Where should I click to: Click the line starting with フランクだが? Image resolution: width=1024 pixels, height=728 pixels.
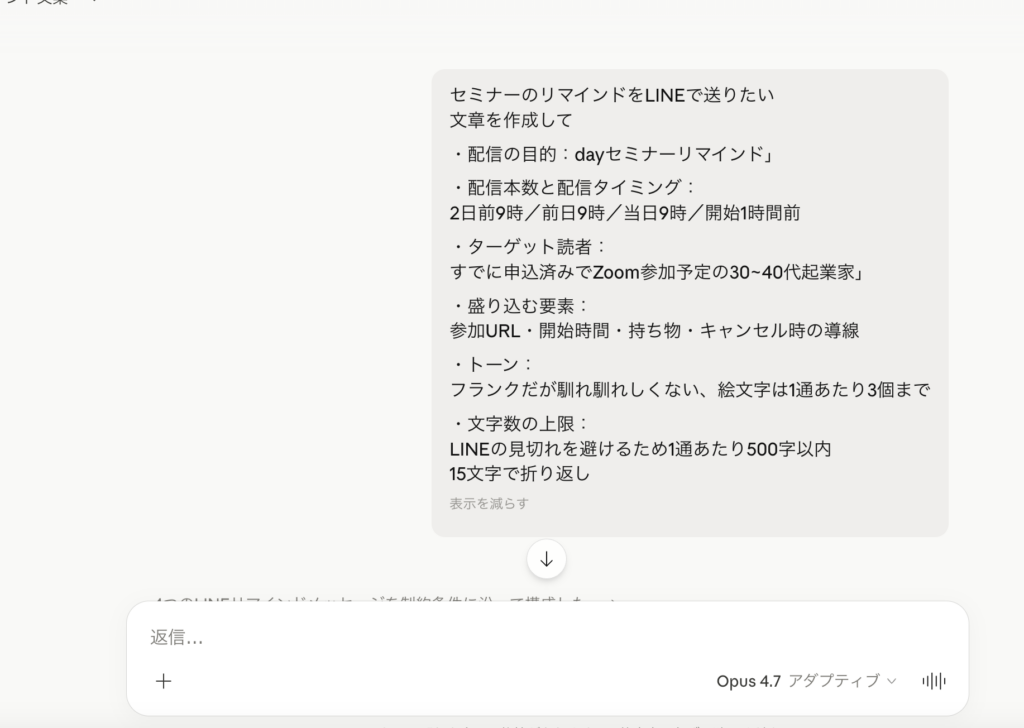(690, 390)
